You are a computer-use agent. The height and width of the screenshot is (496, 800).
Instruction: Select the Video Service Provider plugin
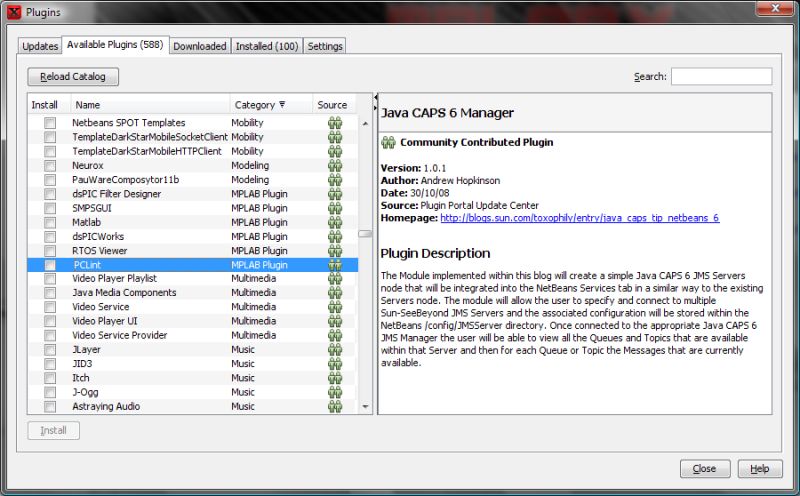(193, 335)
